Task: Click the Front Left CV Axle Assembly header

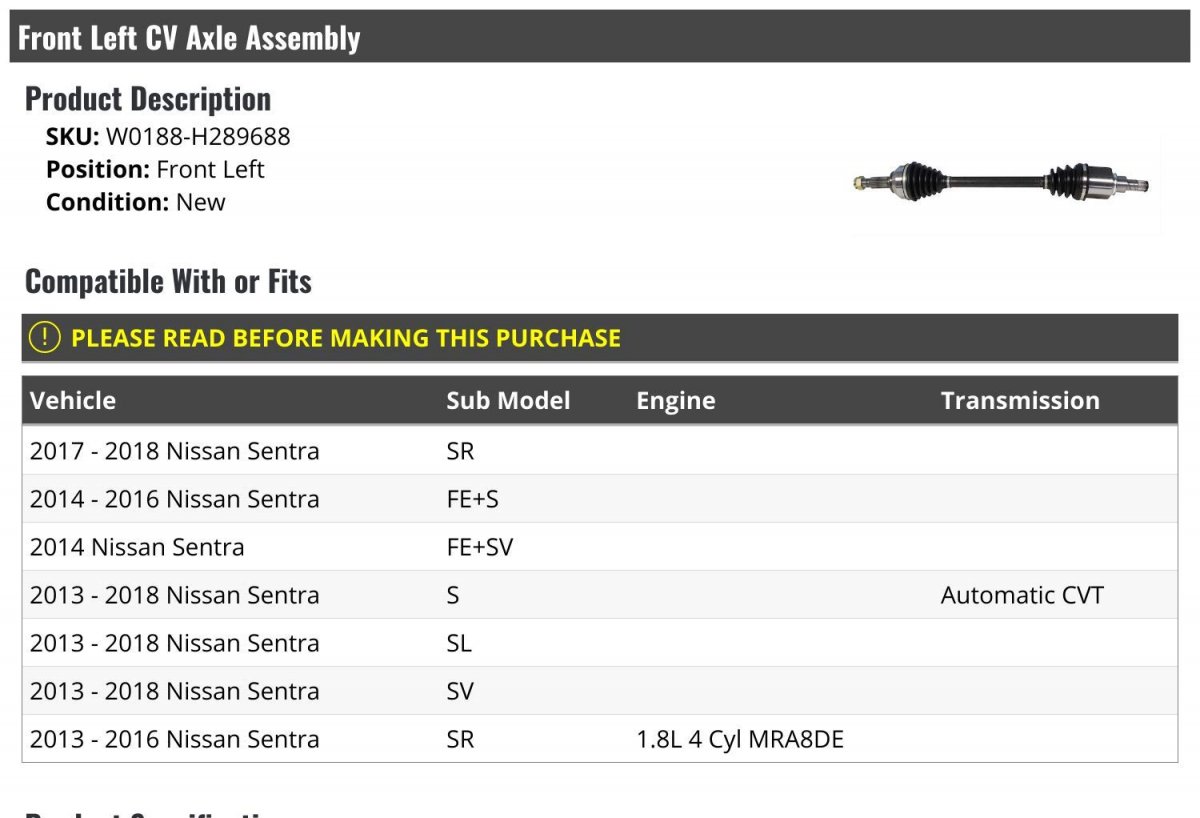Action: 189,38
